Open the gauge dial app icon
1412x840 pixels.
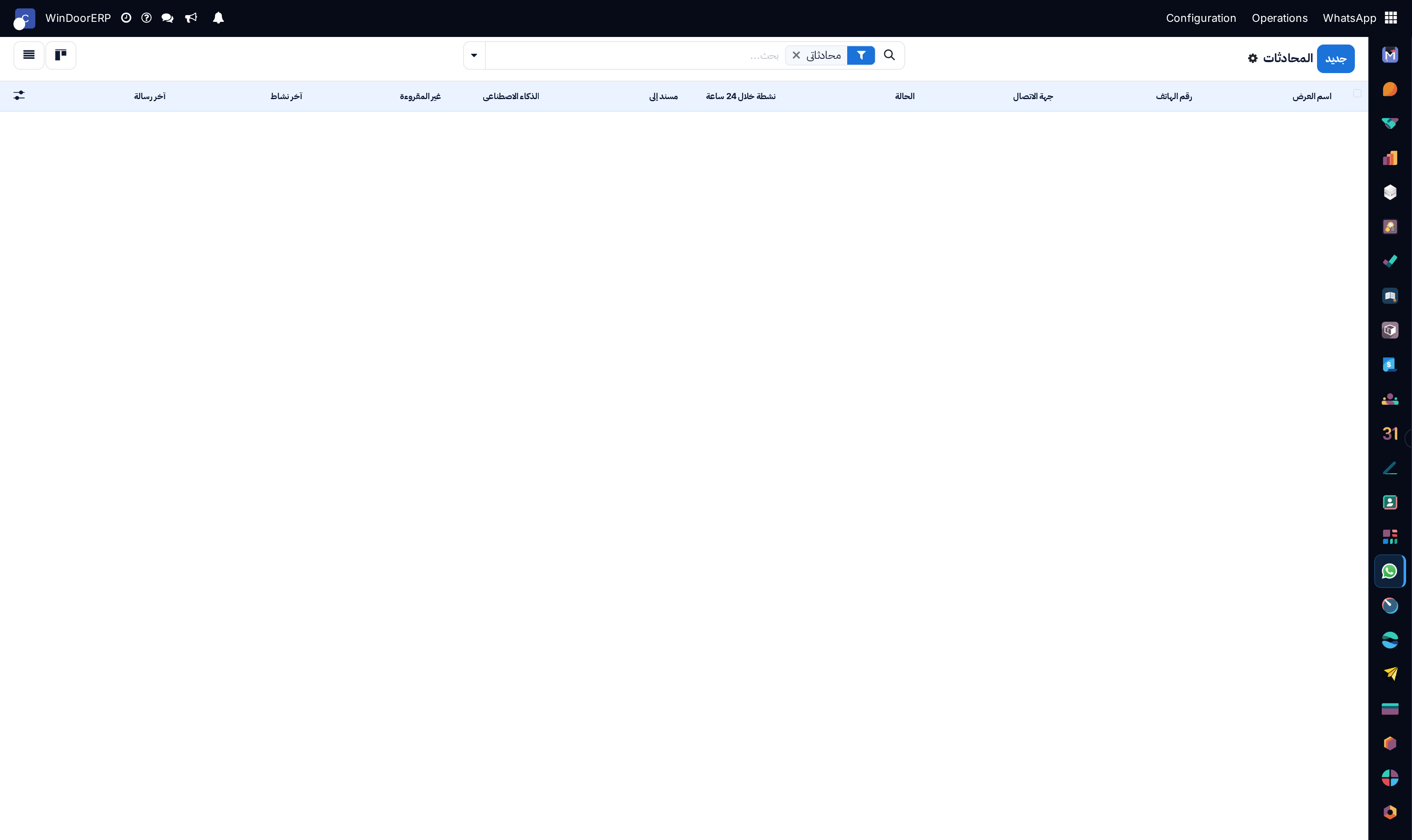[x=1390, y=606]
